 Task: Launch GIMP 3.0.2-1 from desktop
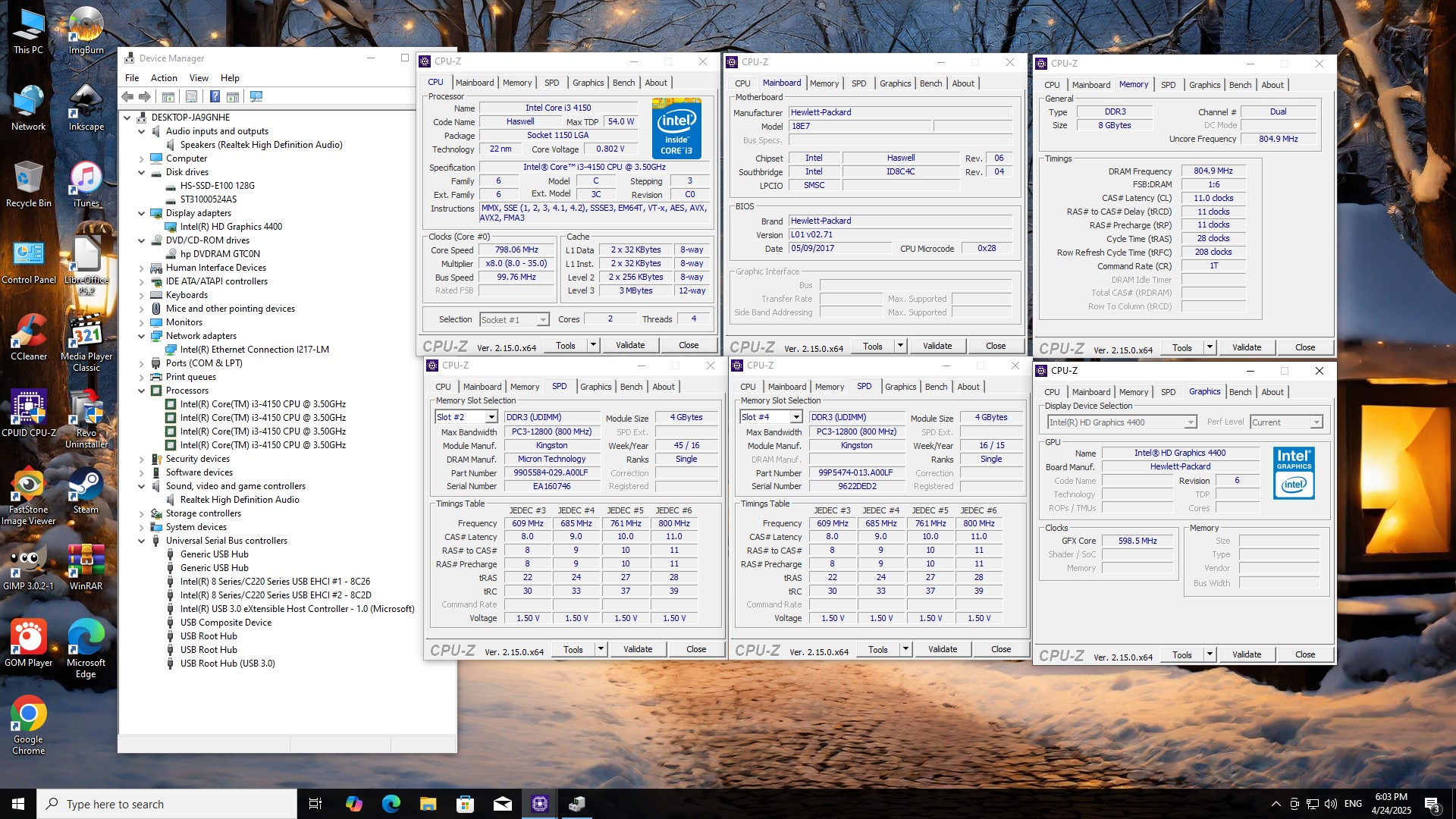click(x=28, y=567)
